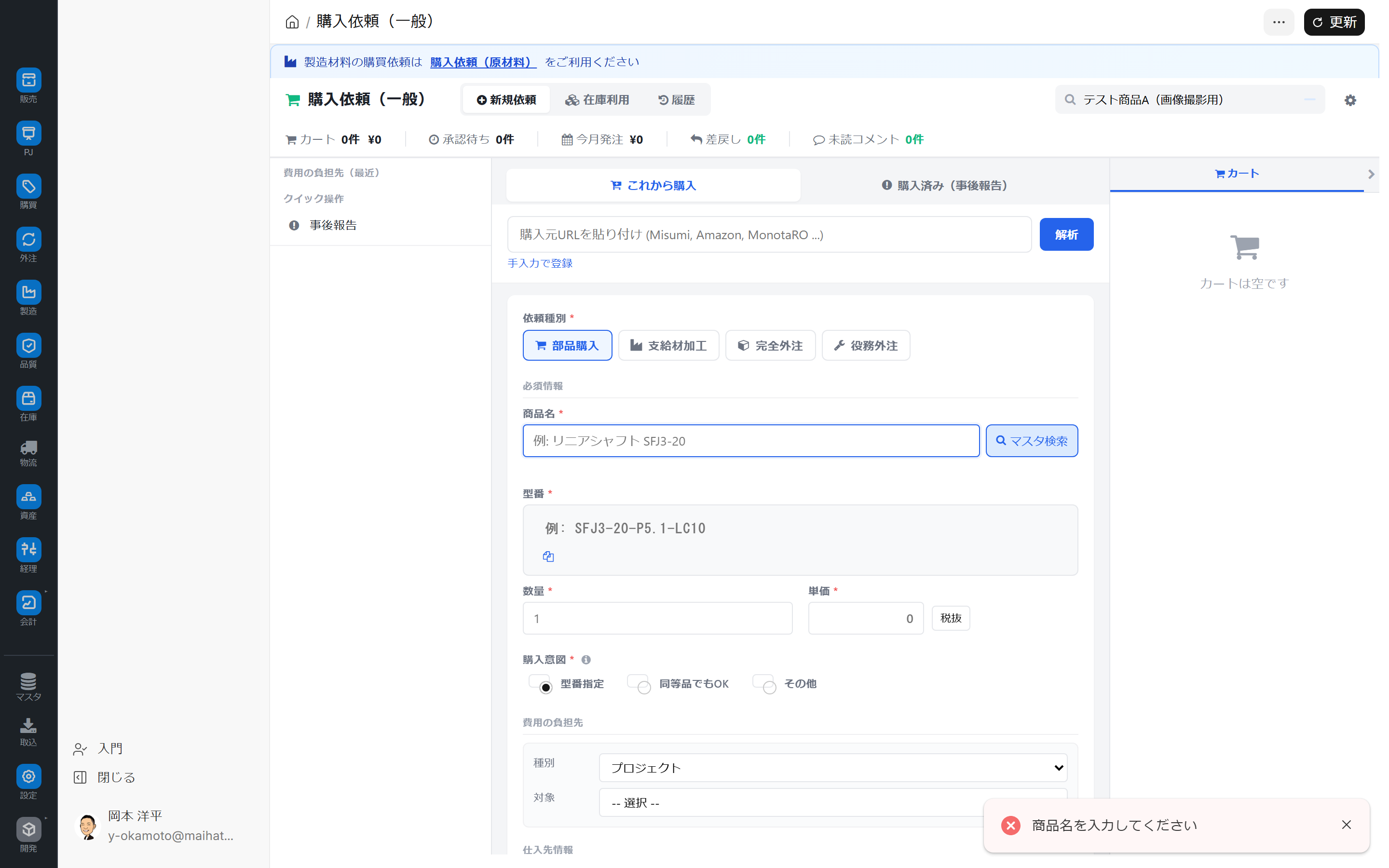Open the 購入依頼（原材料）link

[483, 62]
